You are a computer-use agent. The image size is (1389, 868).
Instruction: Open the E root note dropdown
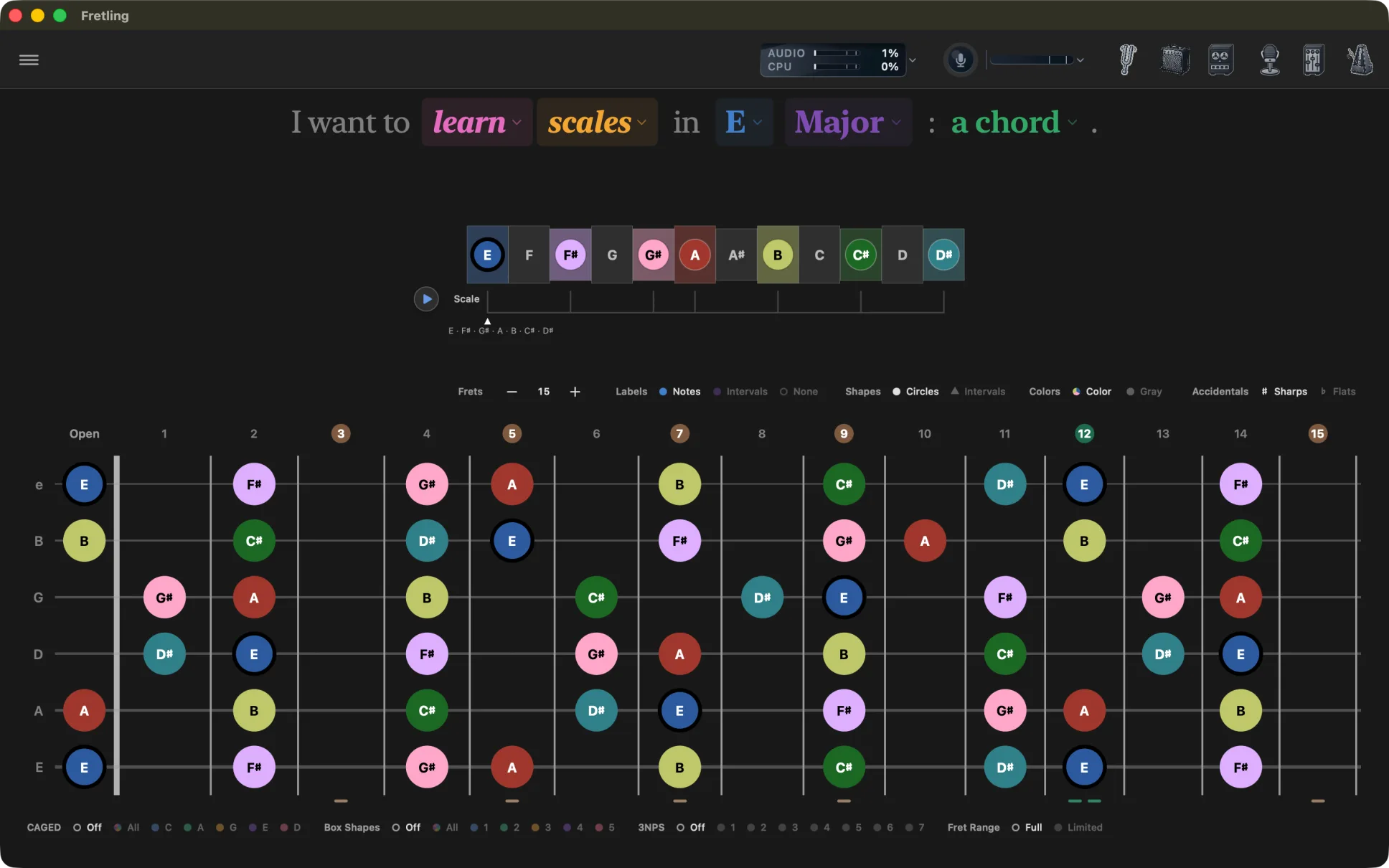(744, 123)
